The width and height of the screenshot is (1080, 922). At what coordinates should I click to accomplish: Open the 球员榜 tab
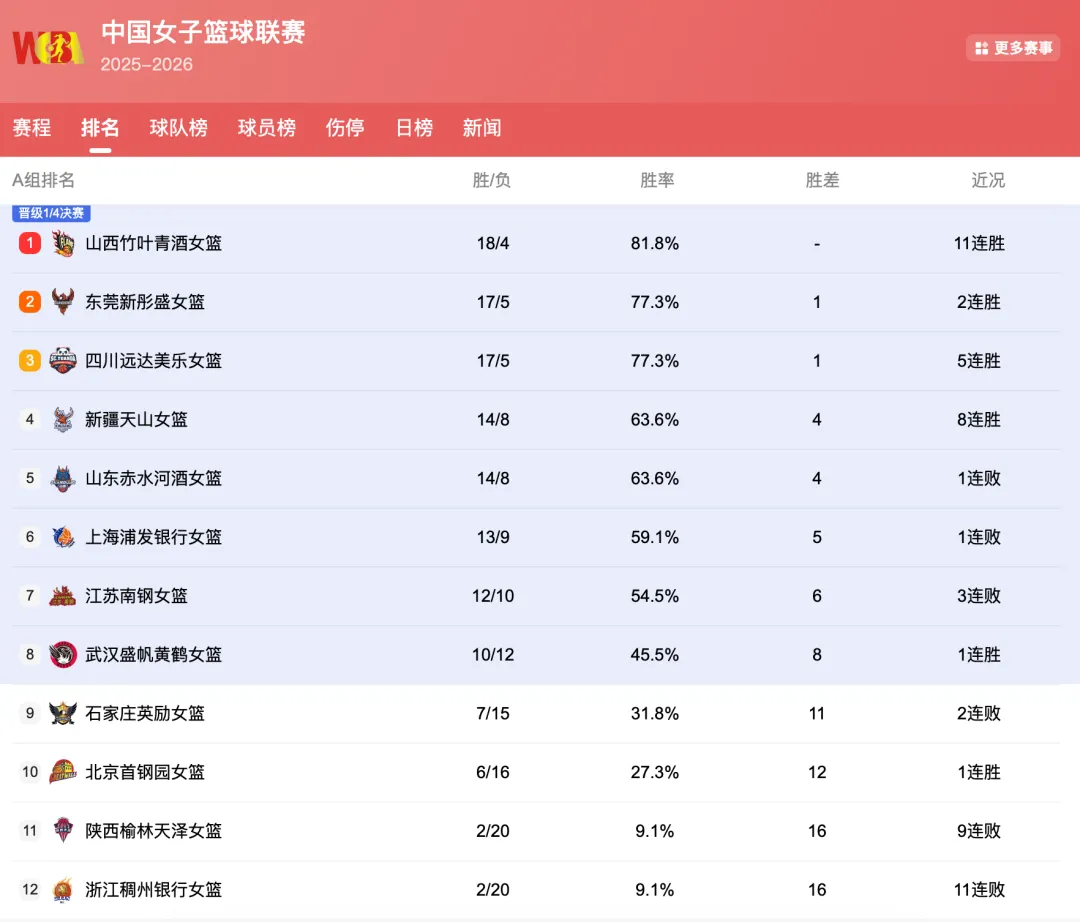click(267, 127)
